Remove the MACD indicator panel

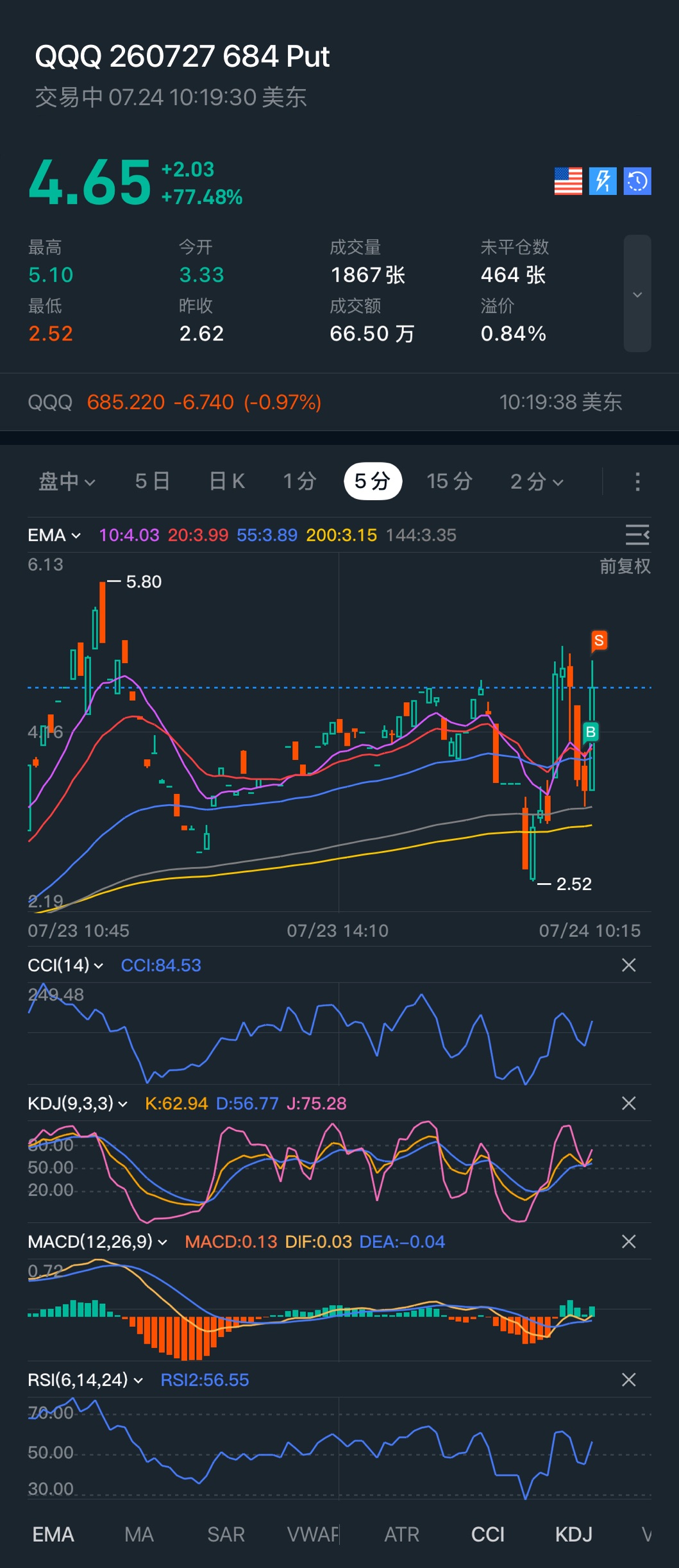click(629, 1242)
